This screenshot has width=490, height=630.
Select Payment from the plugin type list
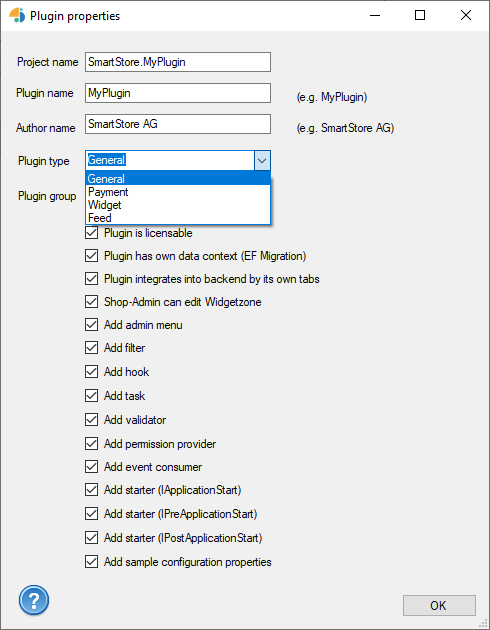click(x=178, y=192)
